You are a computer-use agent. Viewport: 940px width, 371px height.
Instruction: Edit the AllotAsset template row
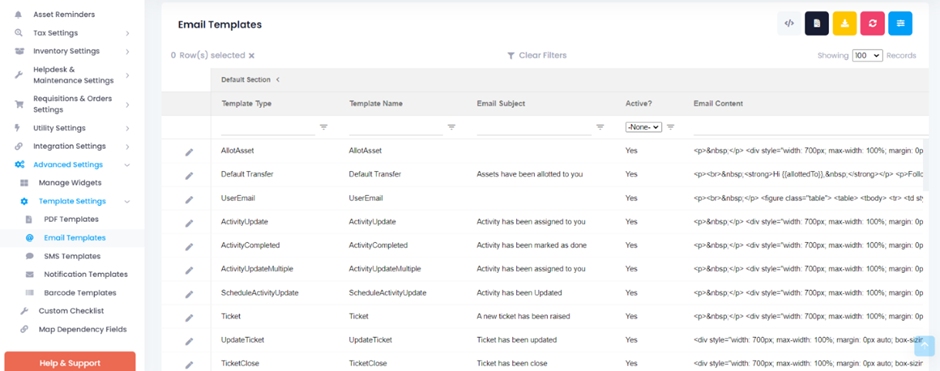[189, 152]
